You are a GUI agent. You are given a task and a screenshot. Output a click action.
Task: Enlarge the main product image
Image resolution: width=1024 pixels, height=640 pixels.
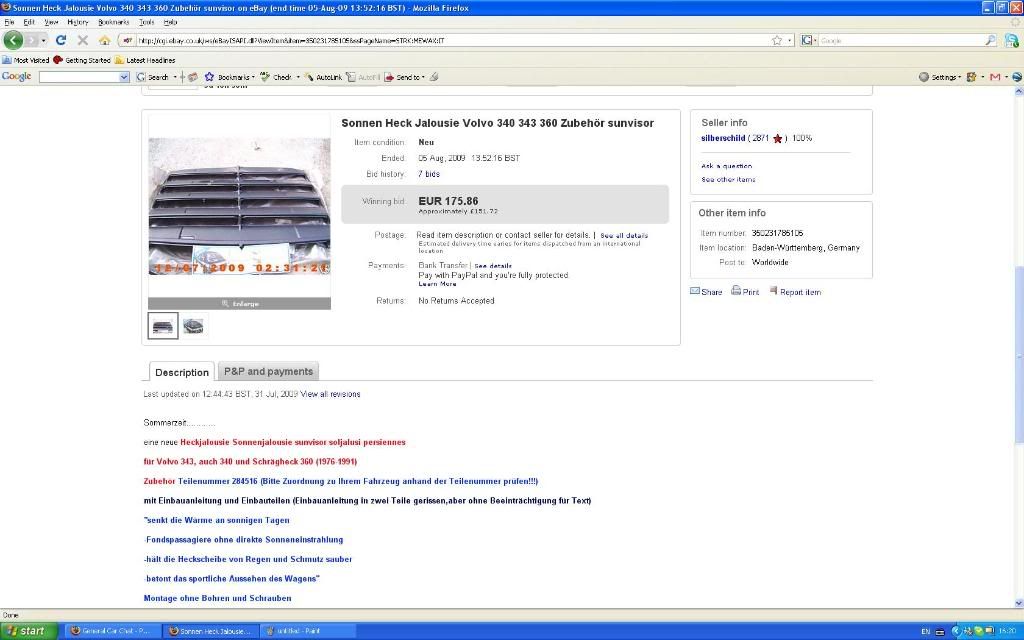239,303
